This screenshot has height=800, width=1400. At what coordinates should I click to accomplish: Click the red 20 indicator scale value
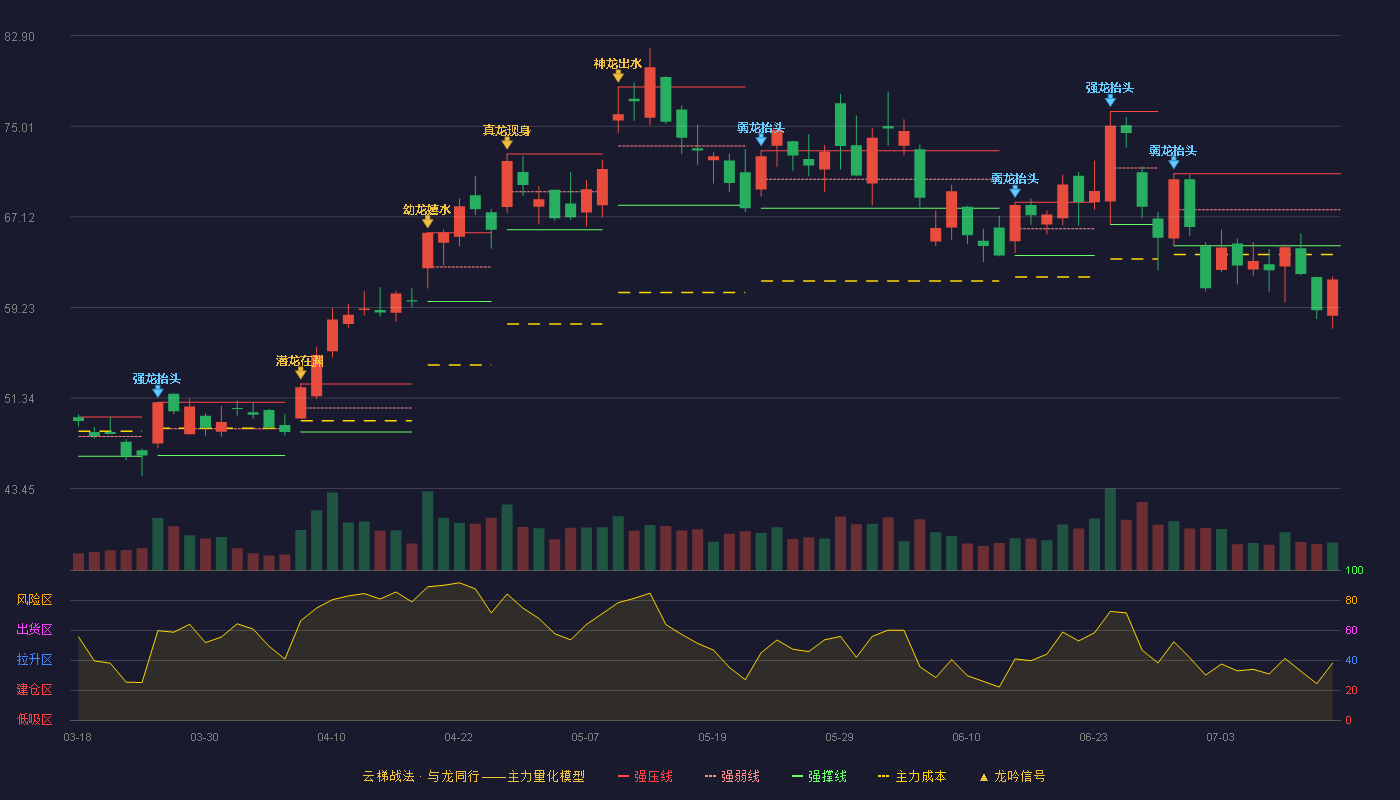tap(1351, 690)
